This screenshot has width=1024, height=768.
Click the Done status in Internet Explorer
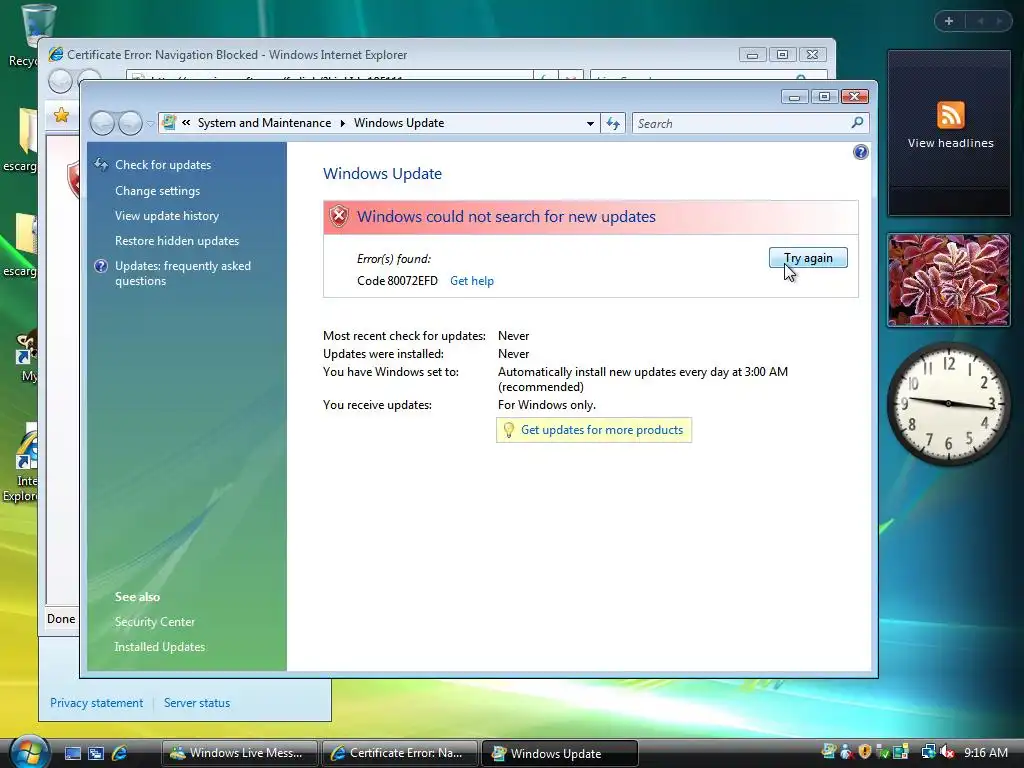coord(61,618)
